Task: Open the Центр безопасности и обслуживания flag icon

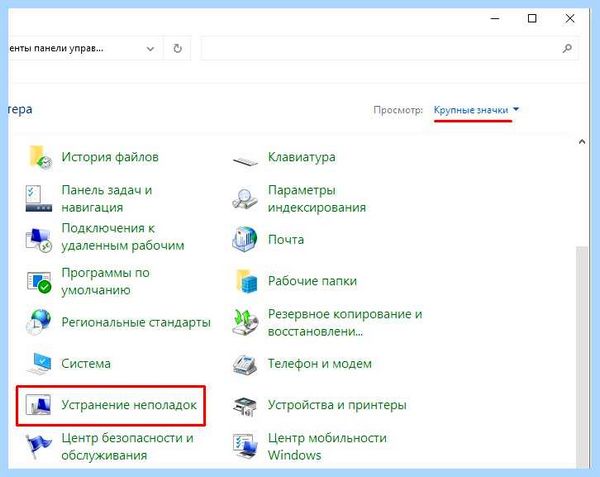Action: pyautogui.click(x=39, y=447)
